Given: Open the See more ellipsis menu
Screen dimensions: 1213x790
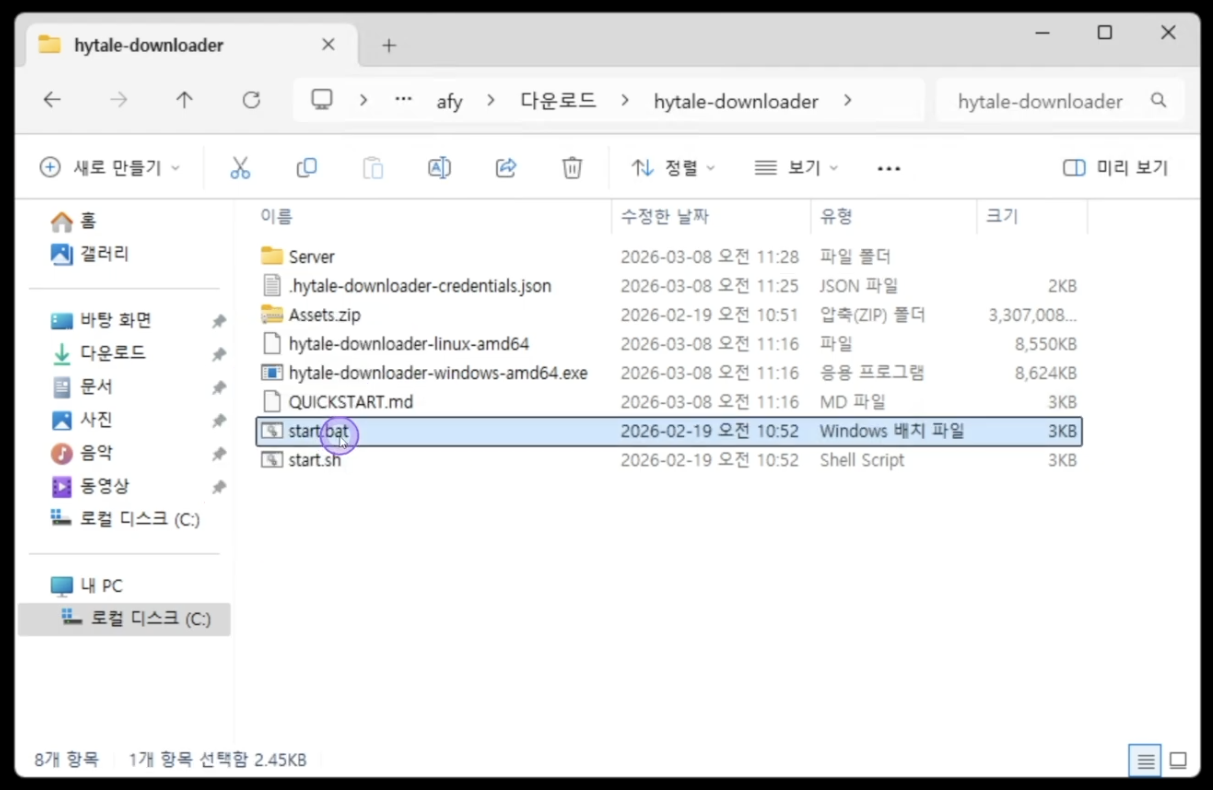Looking at the screenshot, I should click(889, 169).
